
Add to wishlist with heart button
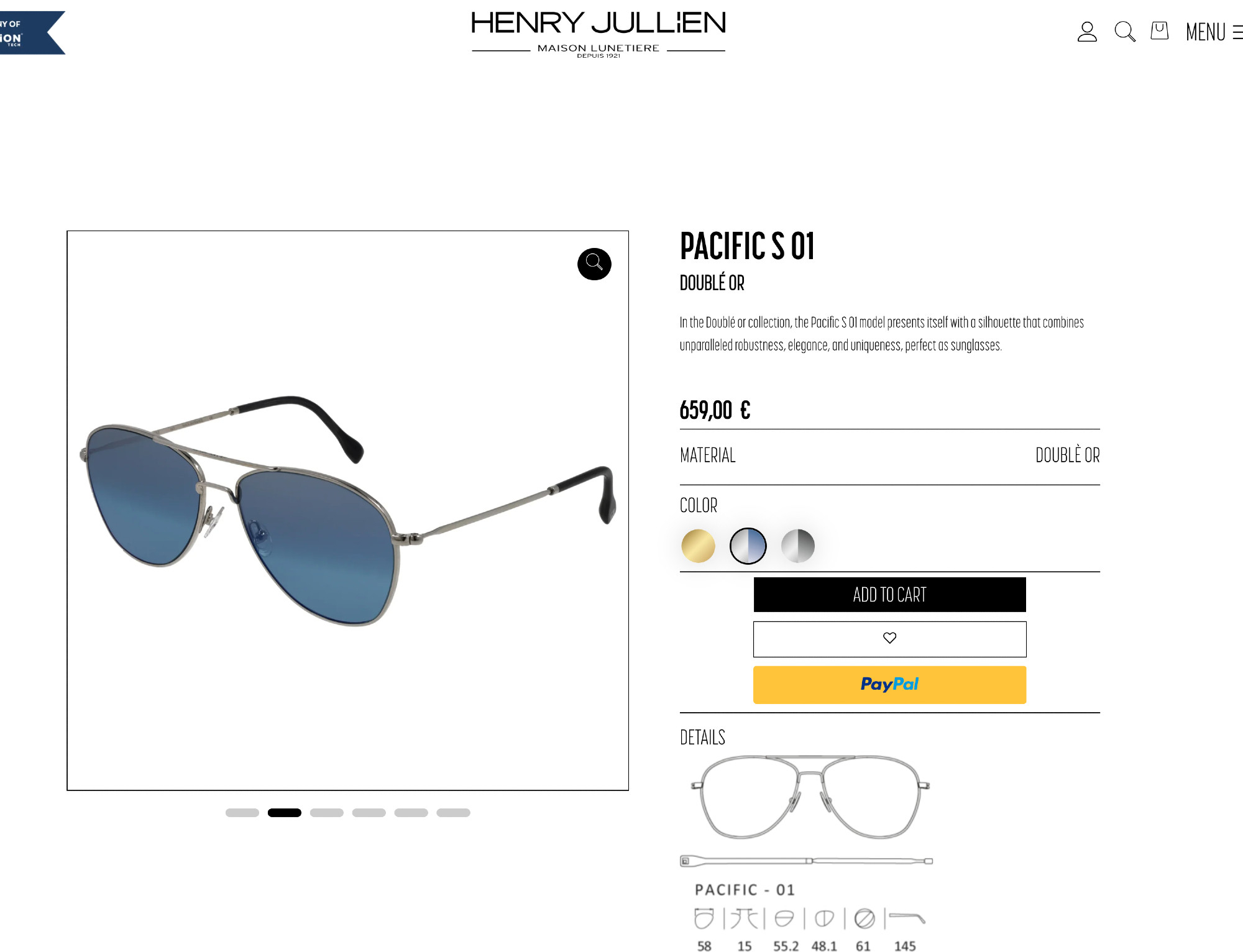(x=889, y=639)
